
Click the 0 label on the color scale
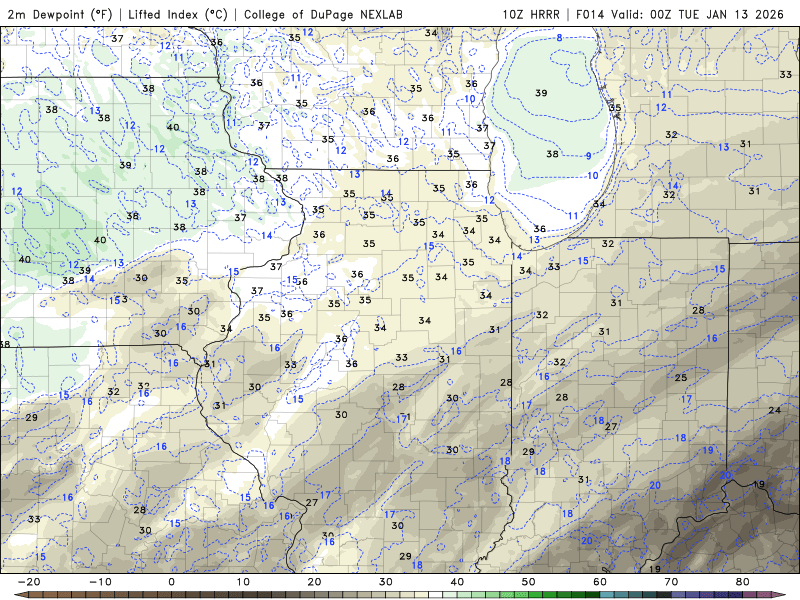171,582
